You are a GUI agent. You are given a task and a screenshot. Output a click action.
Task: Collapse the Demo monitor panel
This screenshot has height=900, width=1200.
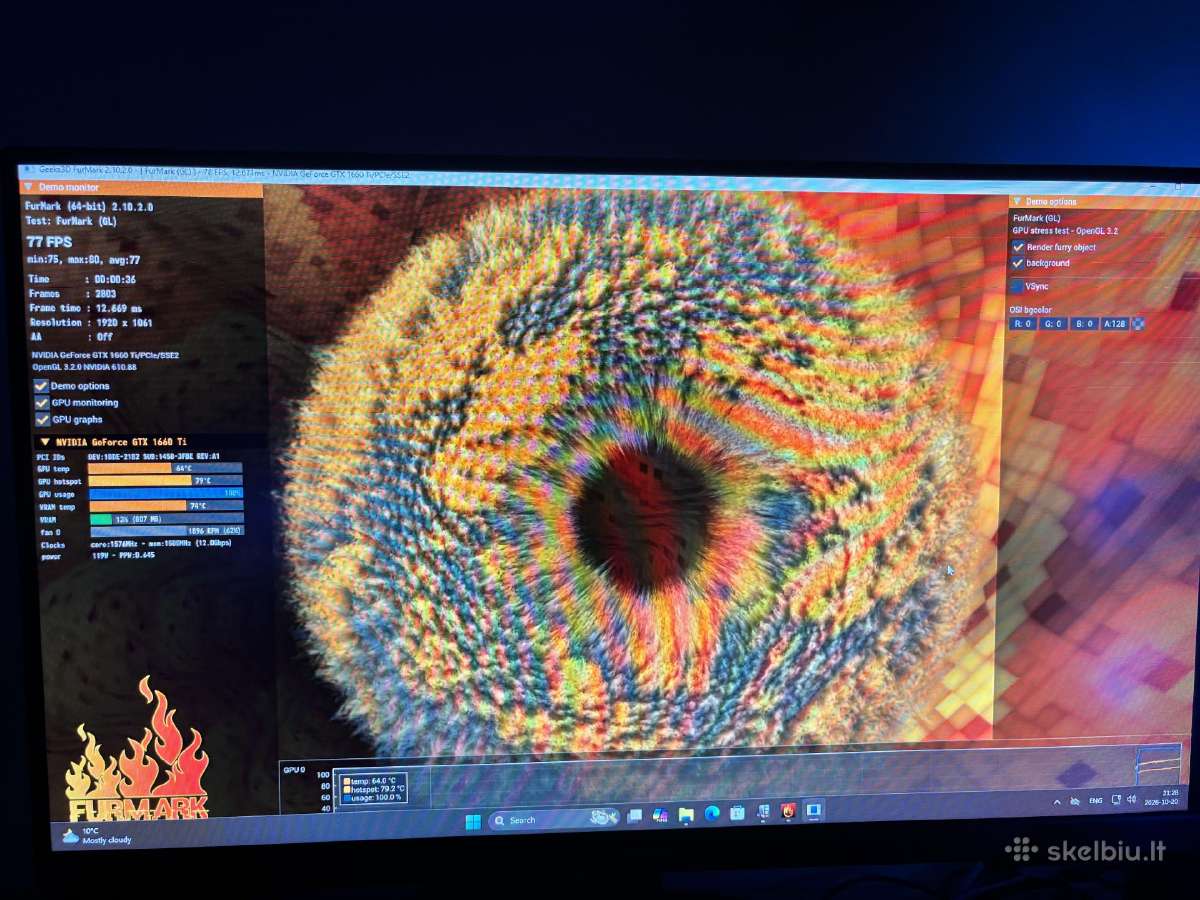pyautogui.click(x=27, y=187)
